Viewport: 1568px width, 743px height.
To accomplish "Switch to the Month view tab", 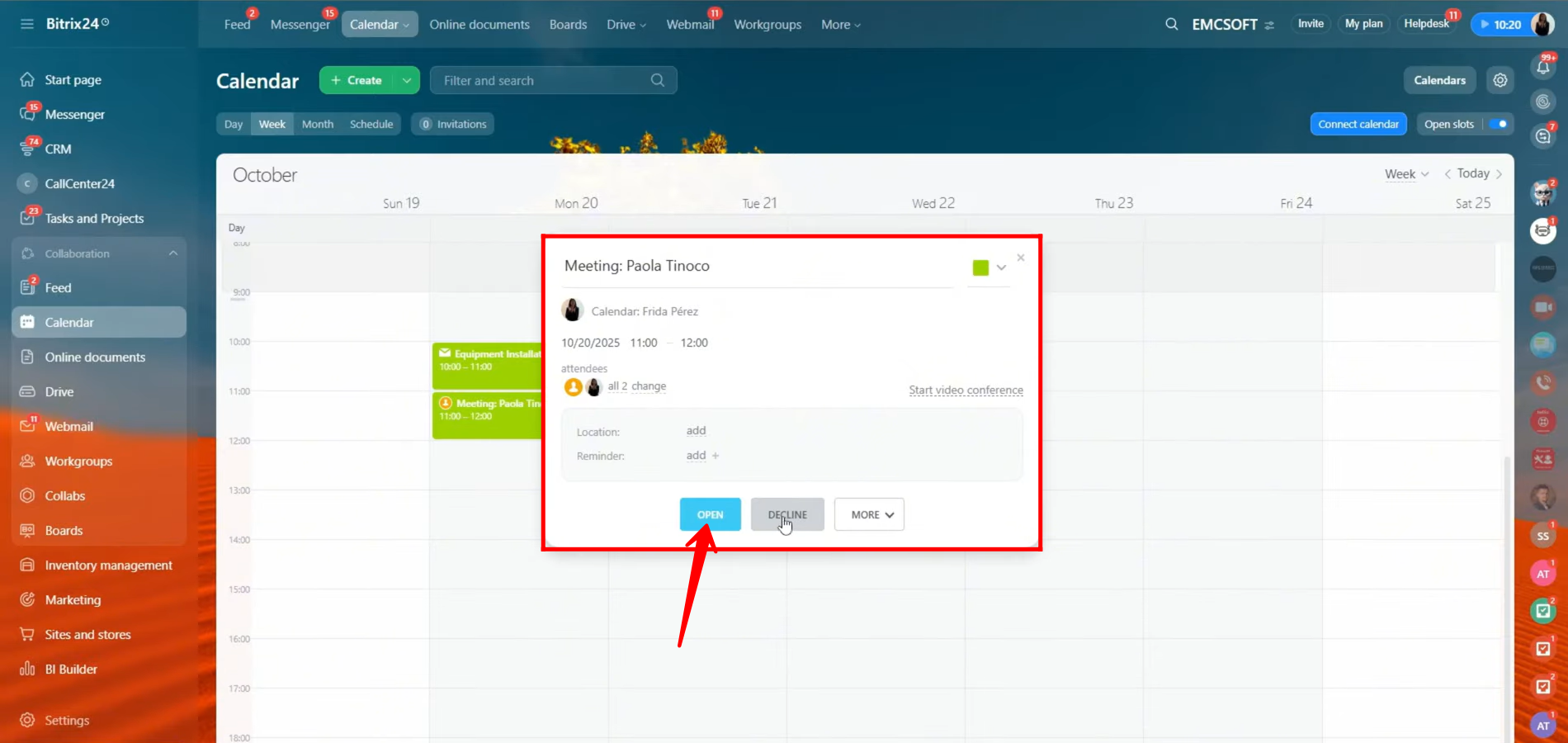I will pyautogui.click(x=318, y=124).
